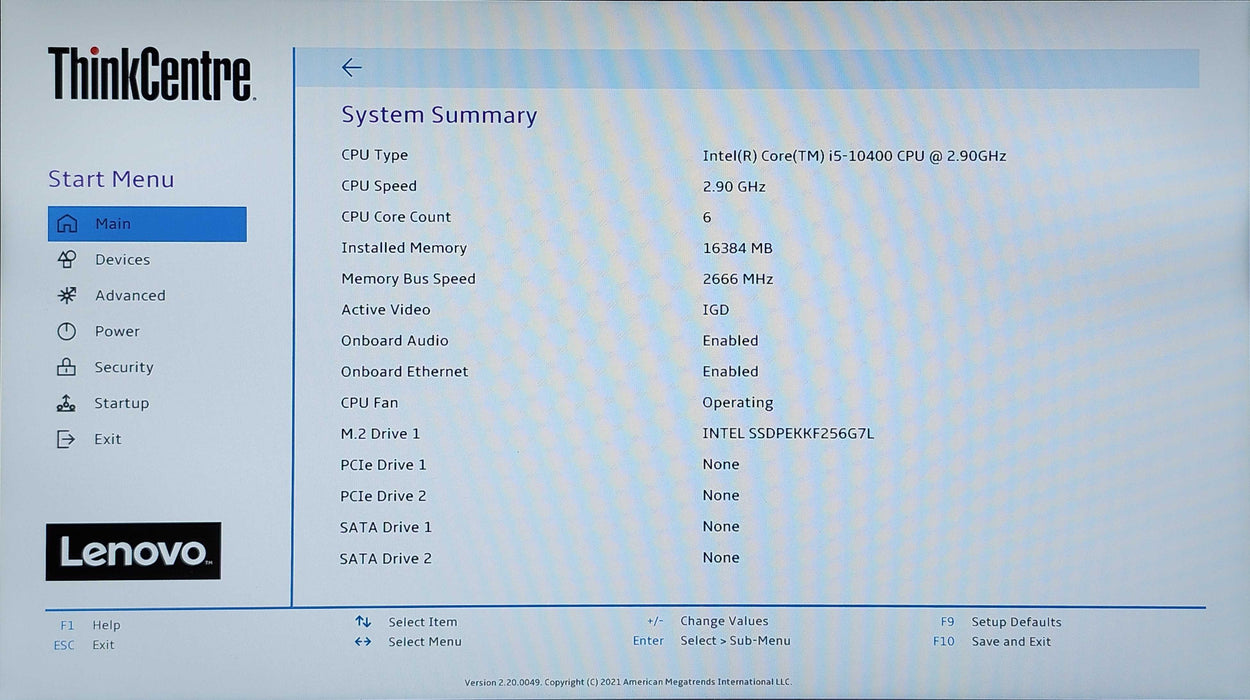Select the CPU Fan label
This screenshot has height=700, width=1250.
370,403
